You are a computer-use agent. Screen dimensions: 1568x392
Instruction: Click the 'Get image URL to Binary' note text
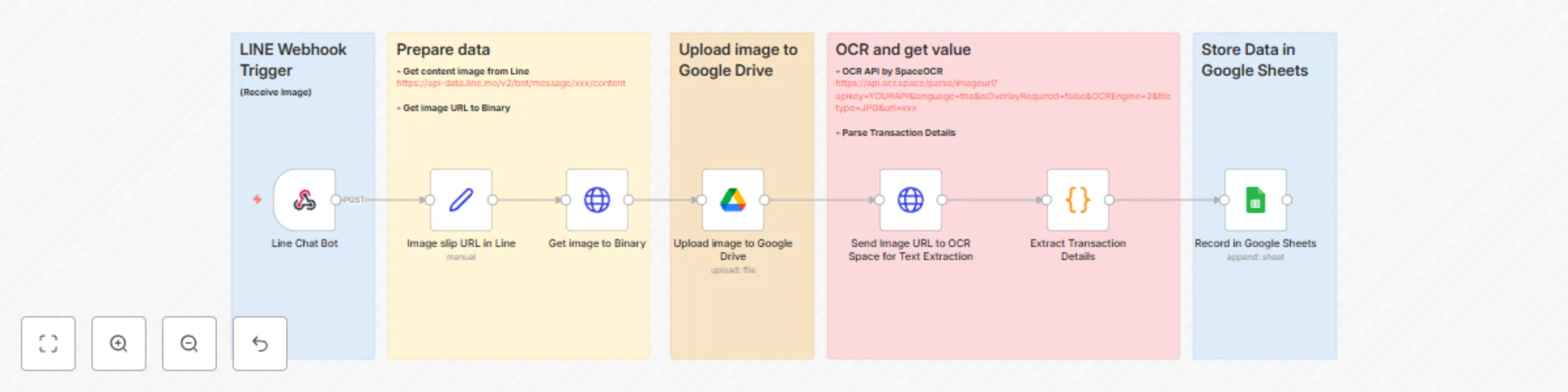click(x=456, y=108)
